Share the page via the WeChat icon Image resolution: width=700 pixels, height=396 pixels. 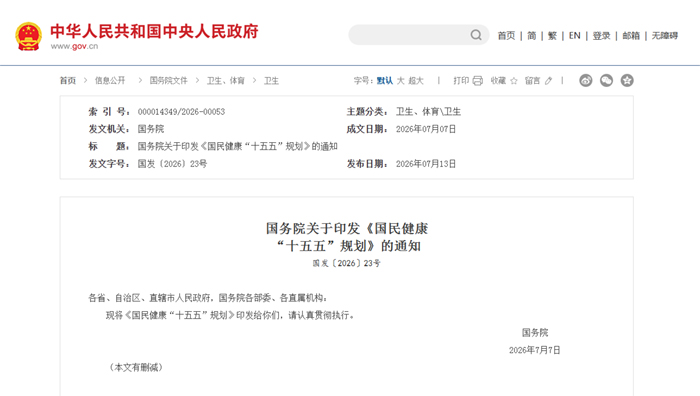point(606,80)
